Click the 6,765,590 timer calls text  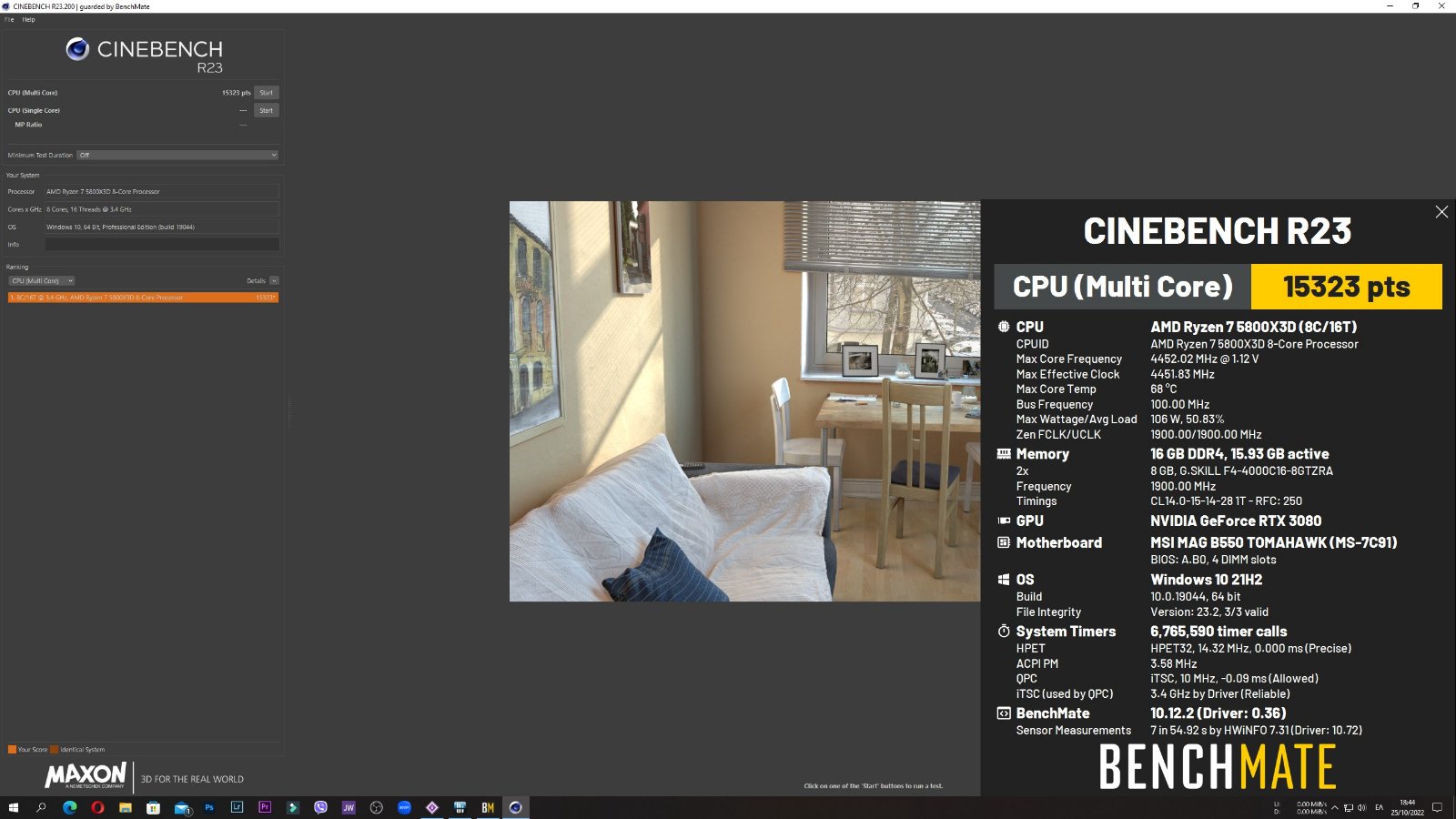tap(1218, 631)
